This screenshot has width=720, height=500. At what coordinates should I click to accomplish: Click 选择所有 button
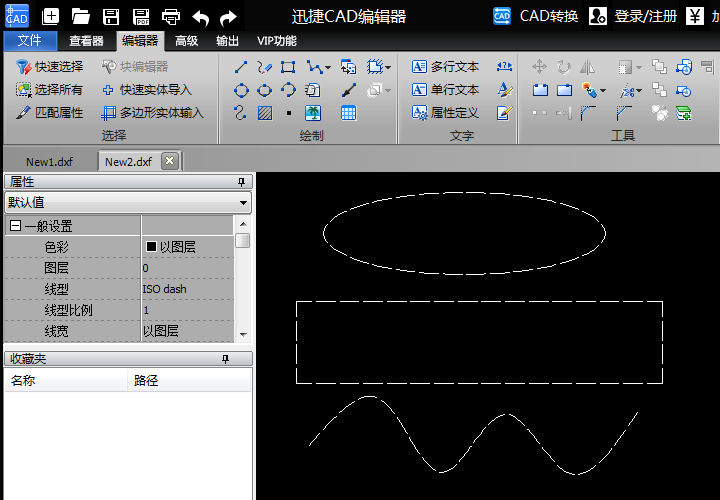[x=49, y=90]
